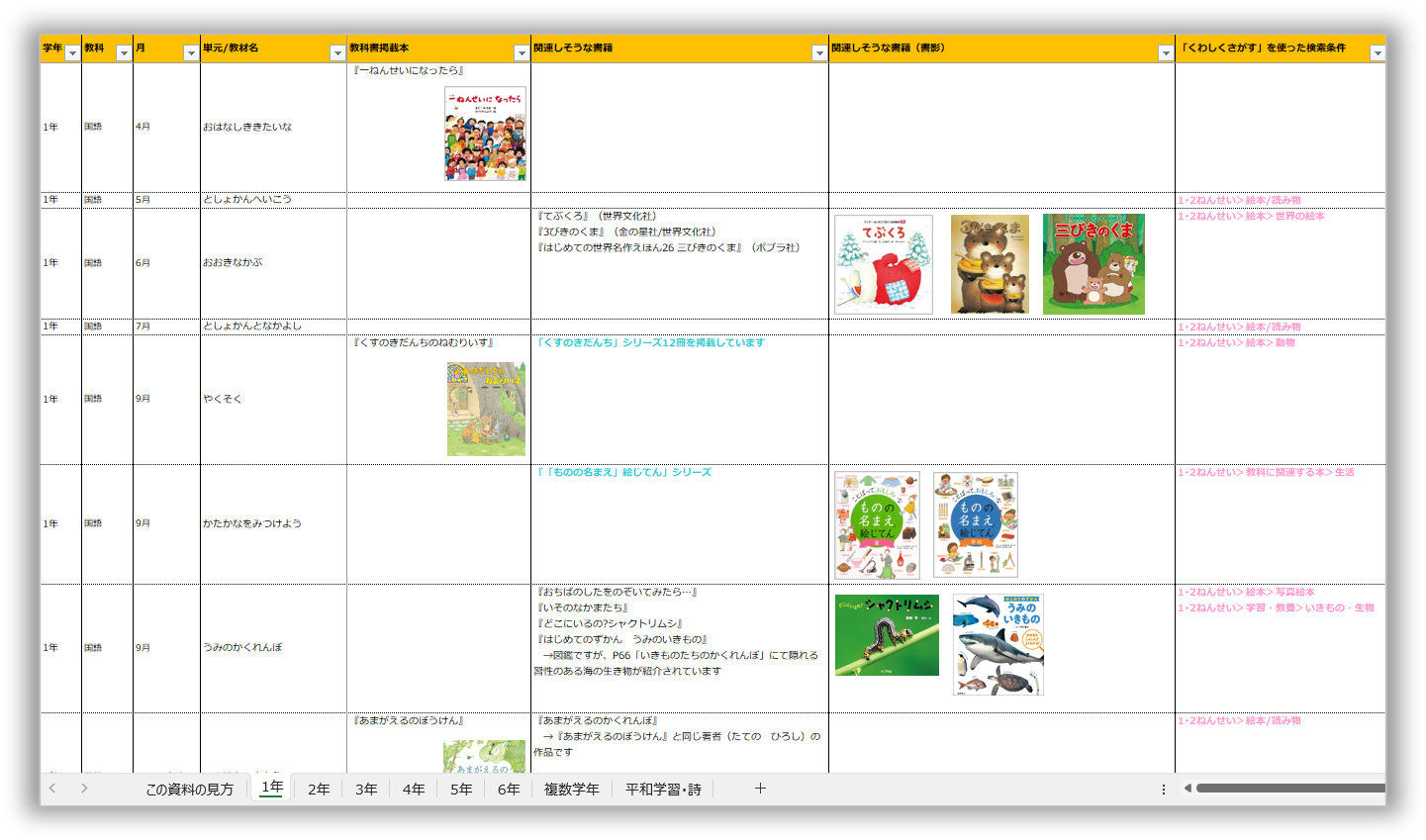Go to next sheet tab arrow
This screenshot has height=840, width=1426.
point(84,789)
